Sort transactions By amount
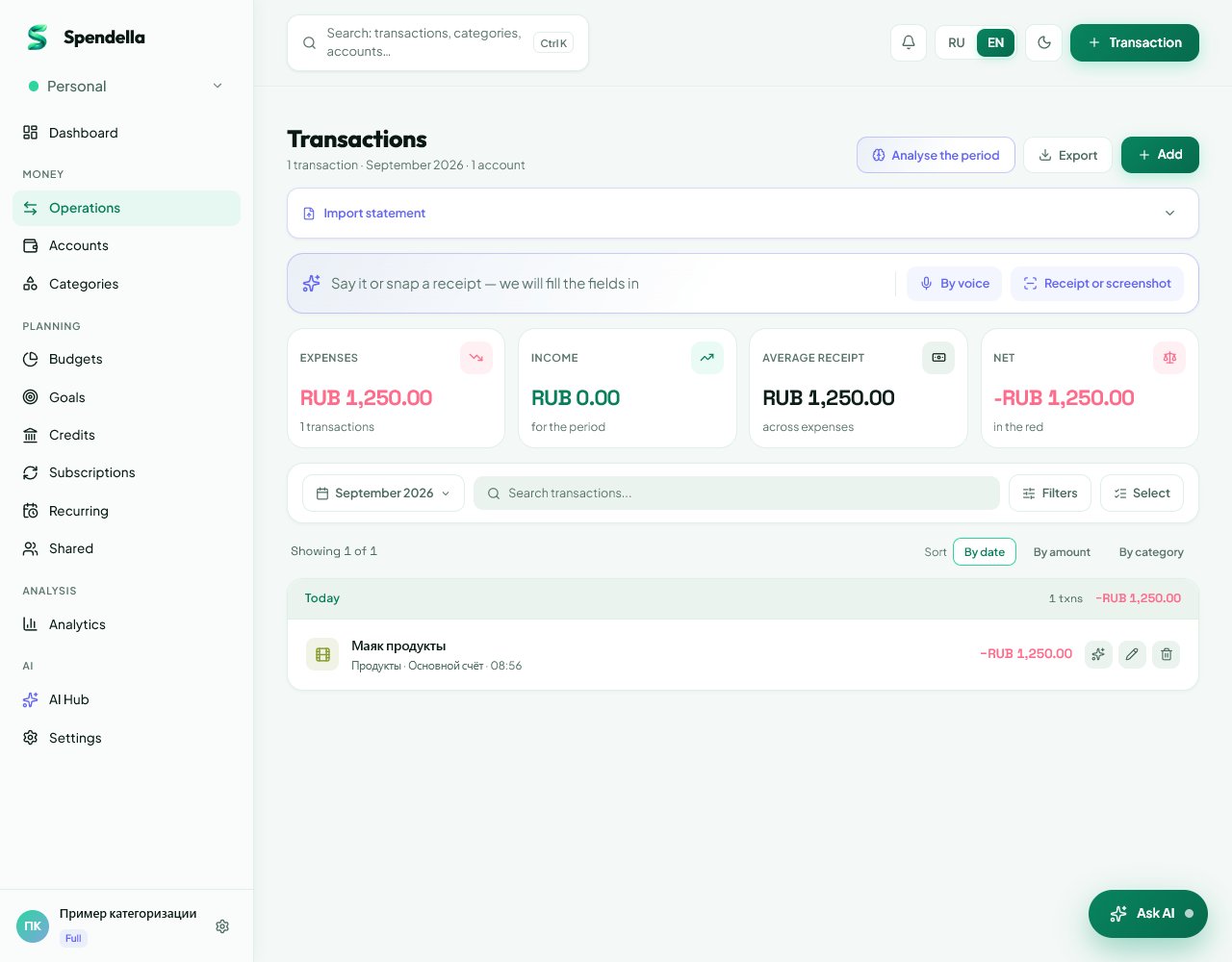The height and width of the screenshot is (962, 1232). 1062,552
